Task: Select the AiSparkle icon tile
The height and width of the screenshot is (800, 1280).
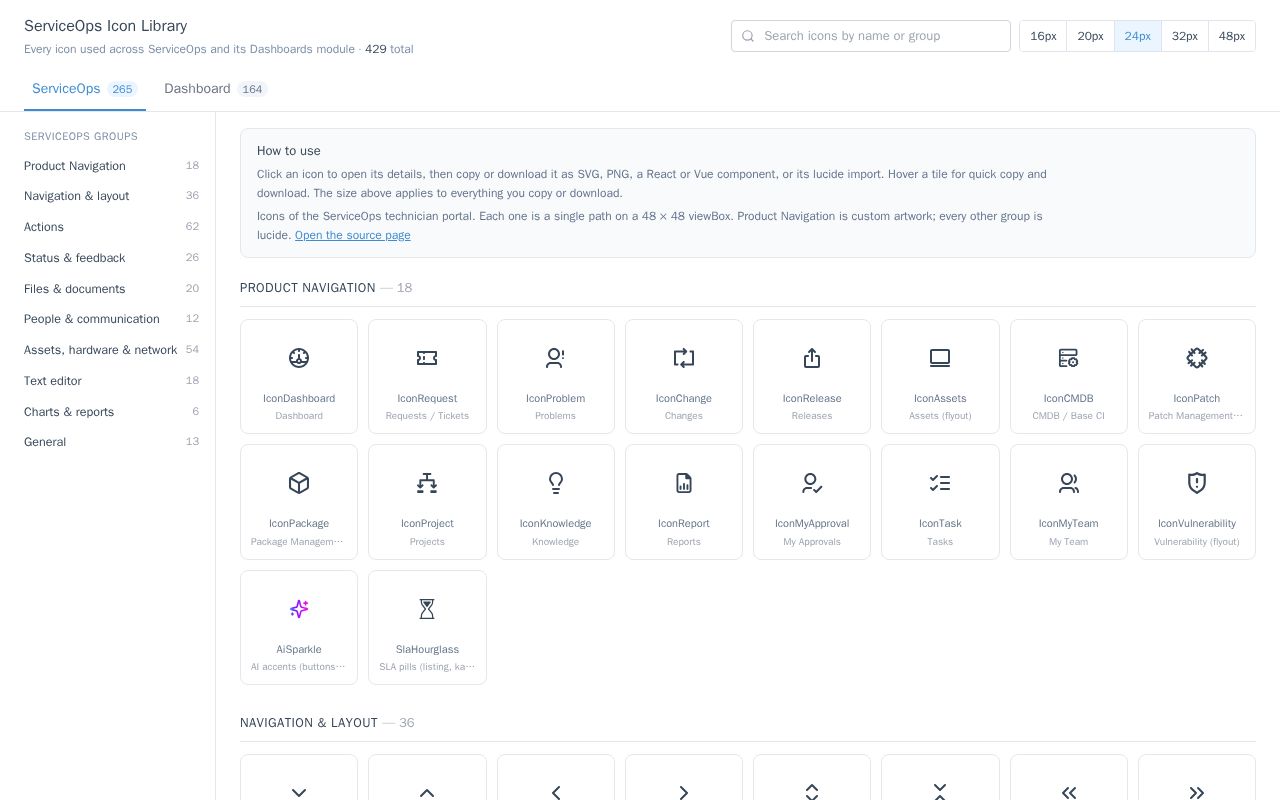Action: click(299, 628)
